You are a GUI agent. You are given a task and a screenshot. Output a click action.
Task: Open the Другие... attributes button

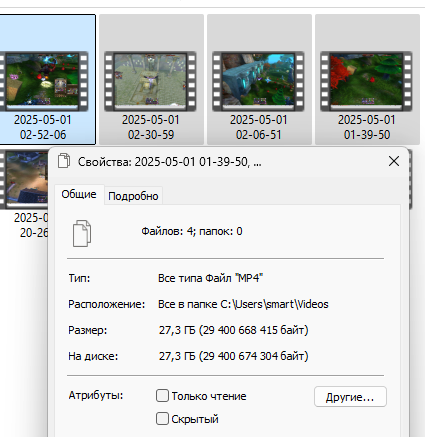click(350, 397)
